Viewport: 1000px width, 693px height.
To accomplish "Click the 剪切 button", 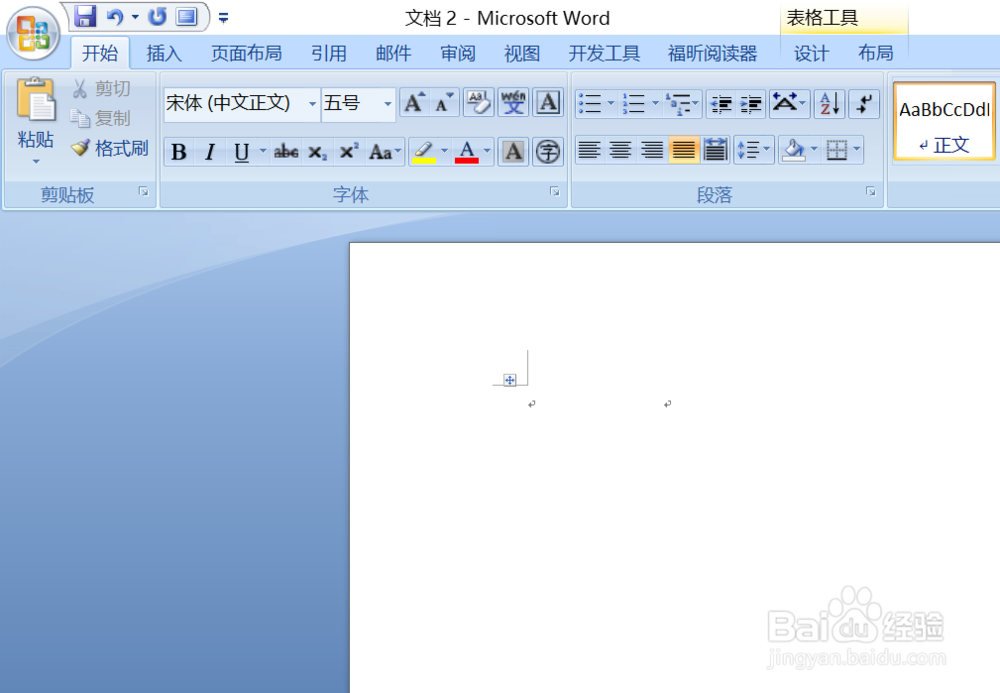I will coord(101,89).
